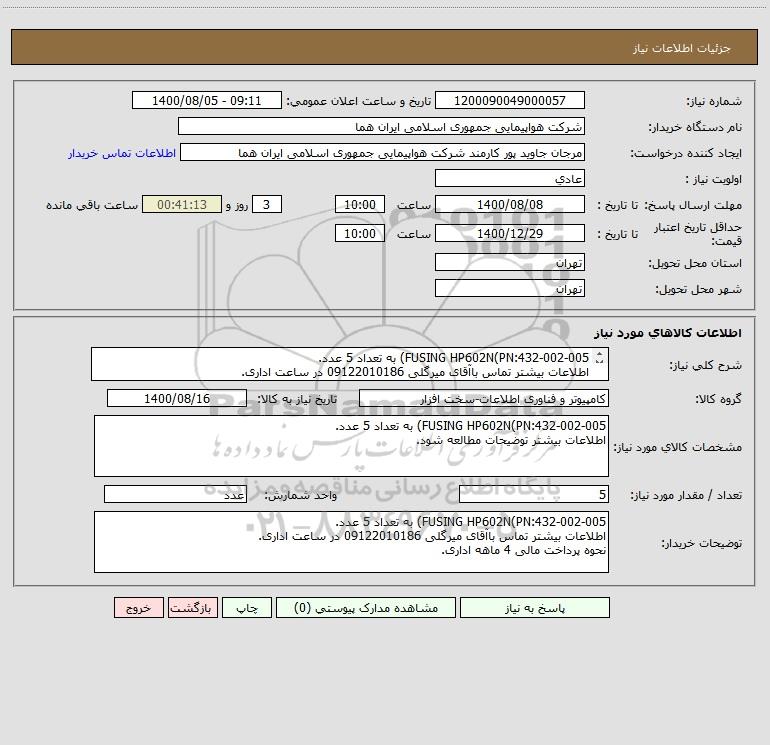Image resolution: width=770 pixels, height=745 pixels.
Task: Click the 'حداقل تاریخ اعتبار قیمت:' label
Action: click(698, 234)
